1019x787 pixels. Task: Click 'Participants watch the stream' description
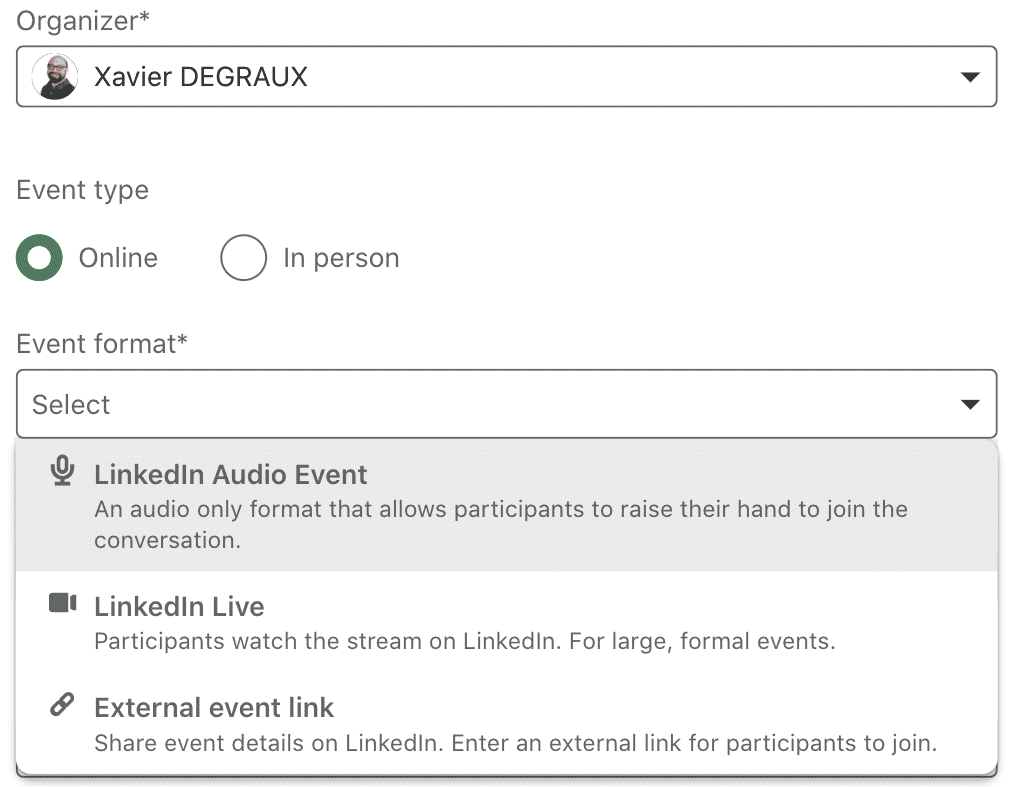[464, 641]
